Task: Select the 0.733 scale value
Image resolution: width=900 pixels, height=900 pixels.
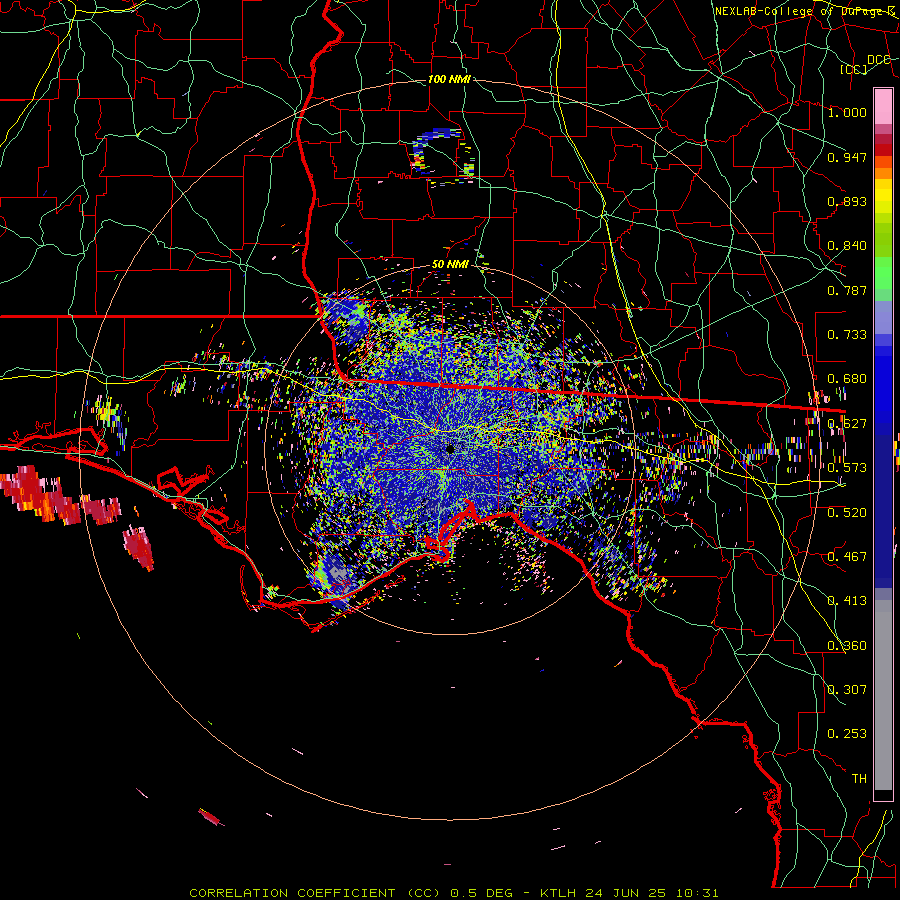Action: click(847, 335)
